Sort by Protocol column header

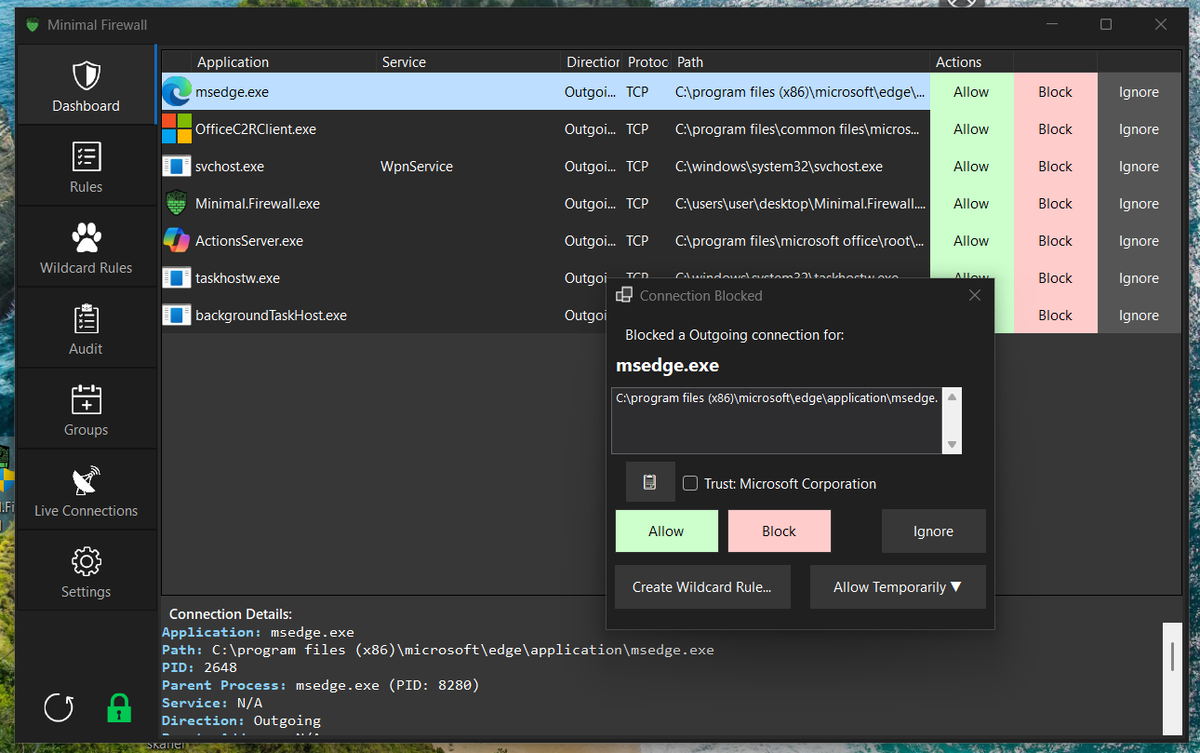[x=647, y=62]
